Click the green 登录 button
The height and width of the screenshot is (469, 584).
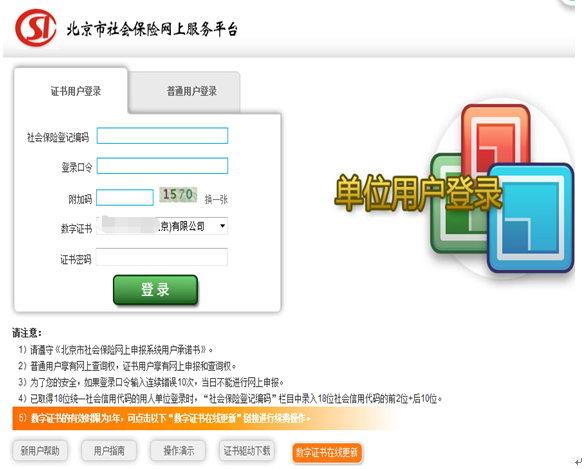tap(155, 289)
